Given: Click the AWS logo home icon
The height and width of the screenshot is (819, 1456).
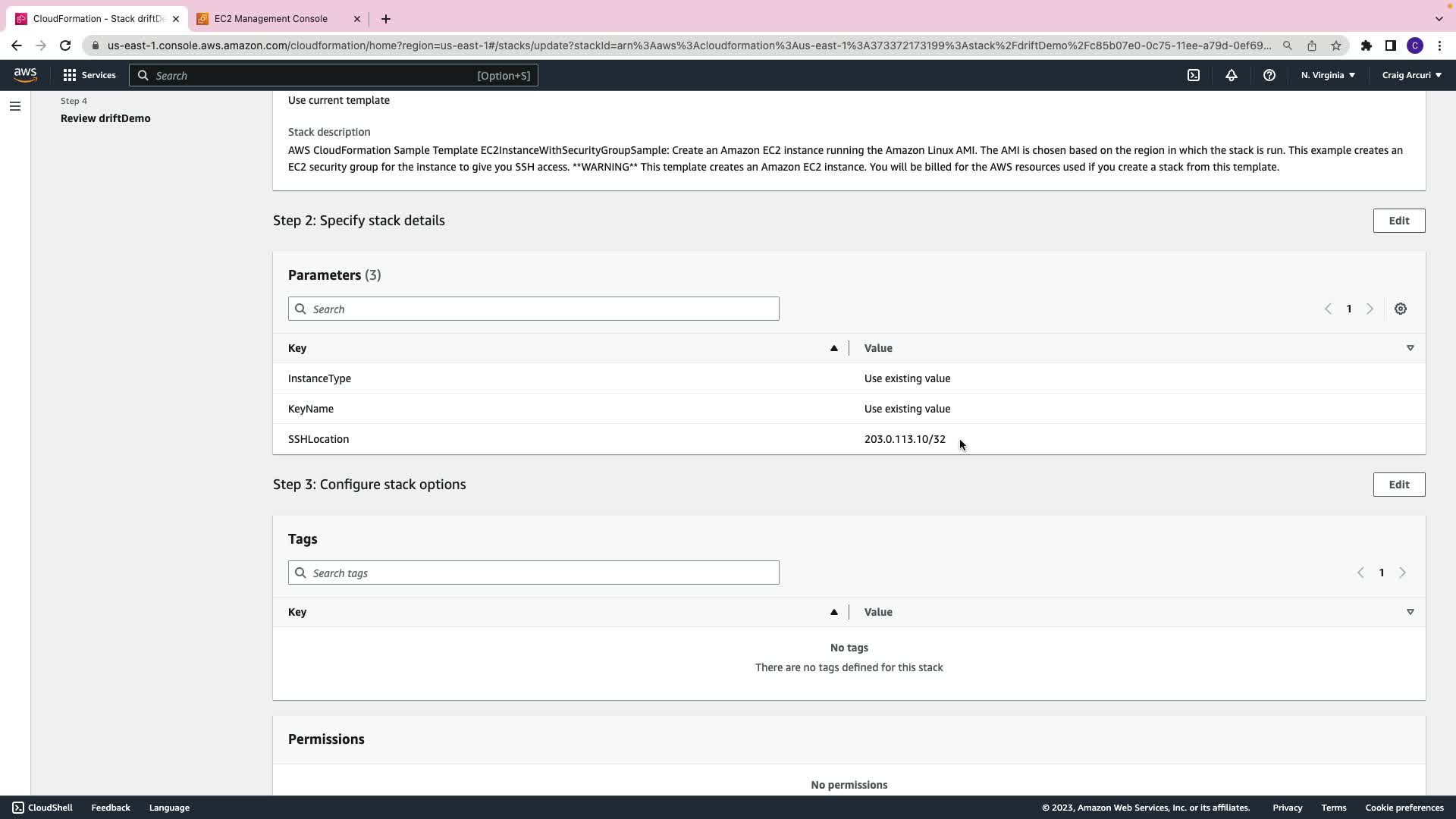Looking at the screenshot, I should click(25, 74).
